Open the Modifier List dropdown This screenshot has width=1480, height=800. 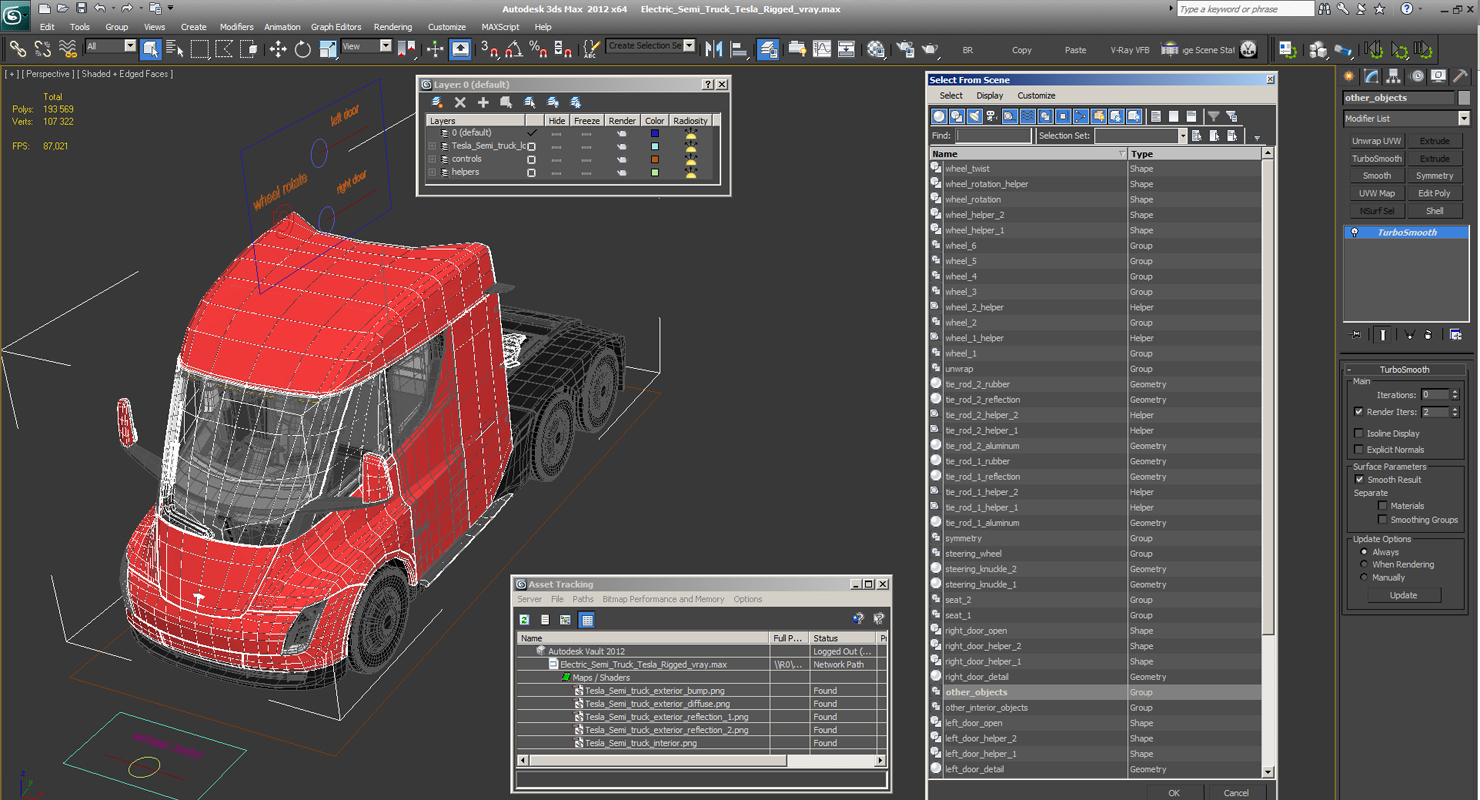click(x=1464, y=118)
